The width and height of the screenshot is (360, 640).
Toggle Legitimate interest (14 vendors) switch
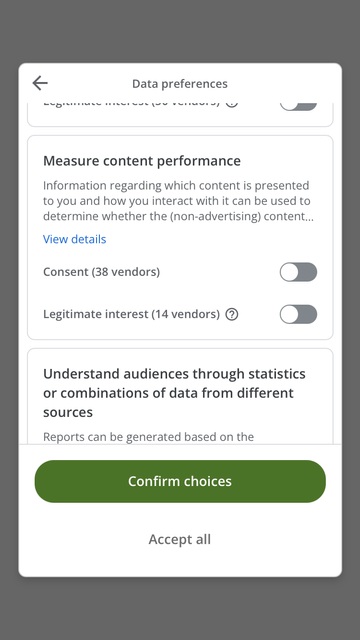[298, 314]
